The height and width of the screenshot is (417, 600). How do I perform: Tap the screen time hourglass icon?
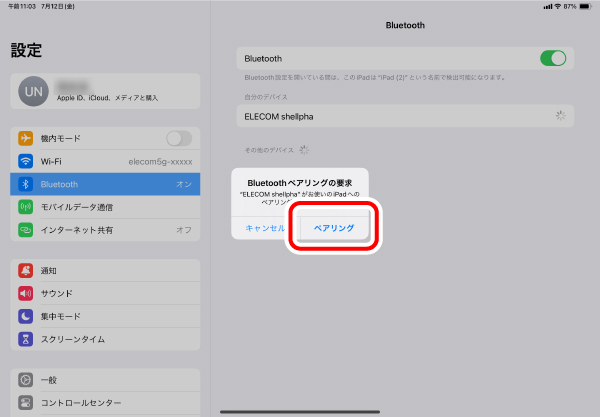pyautogui.click(x=26, y=339)
